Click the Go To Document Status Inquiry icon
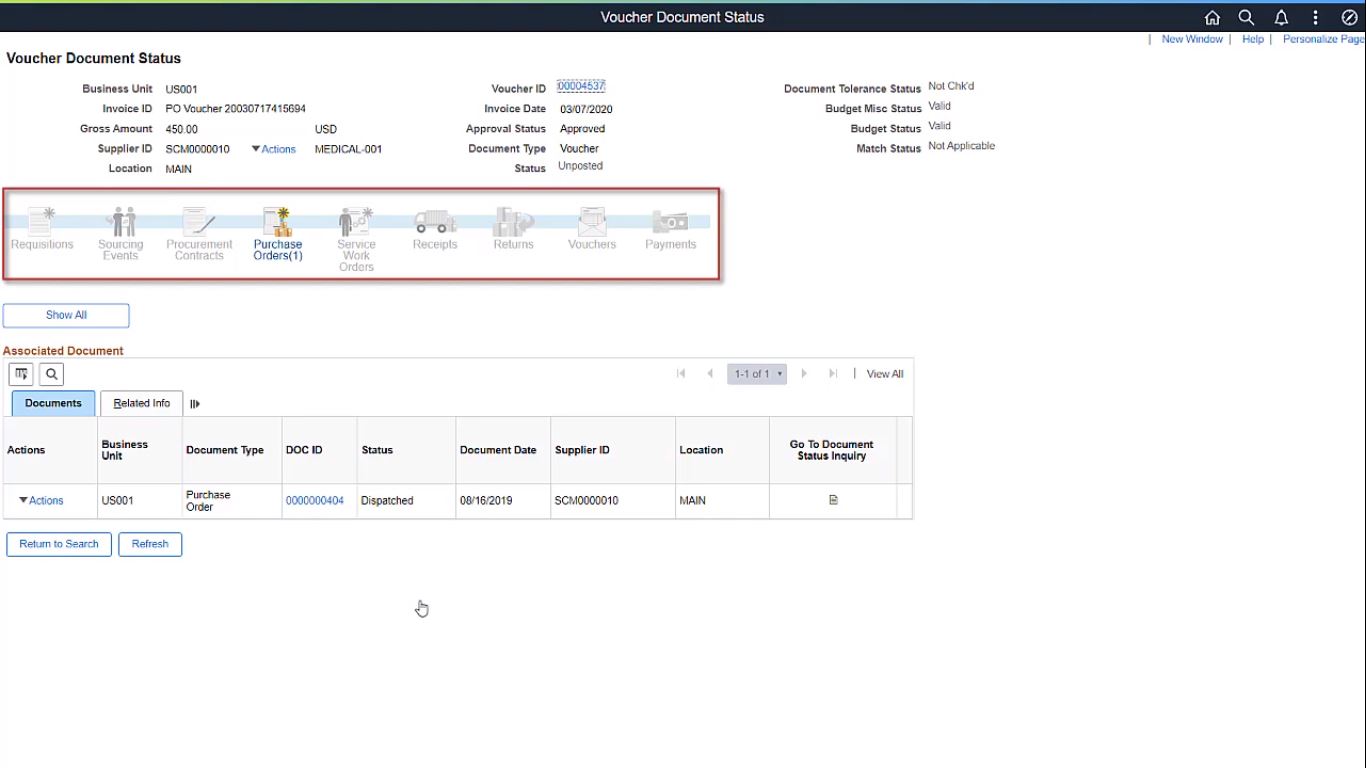Viewport: 1366px width, 768px height. click(833, 500)
